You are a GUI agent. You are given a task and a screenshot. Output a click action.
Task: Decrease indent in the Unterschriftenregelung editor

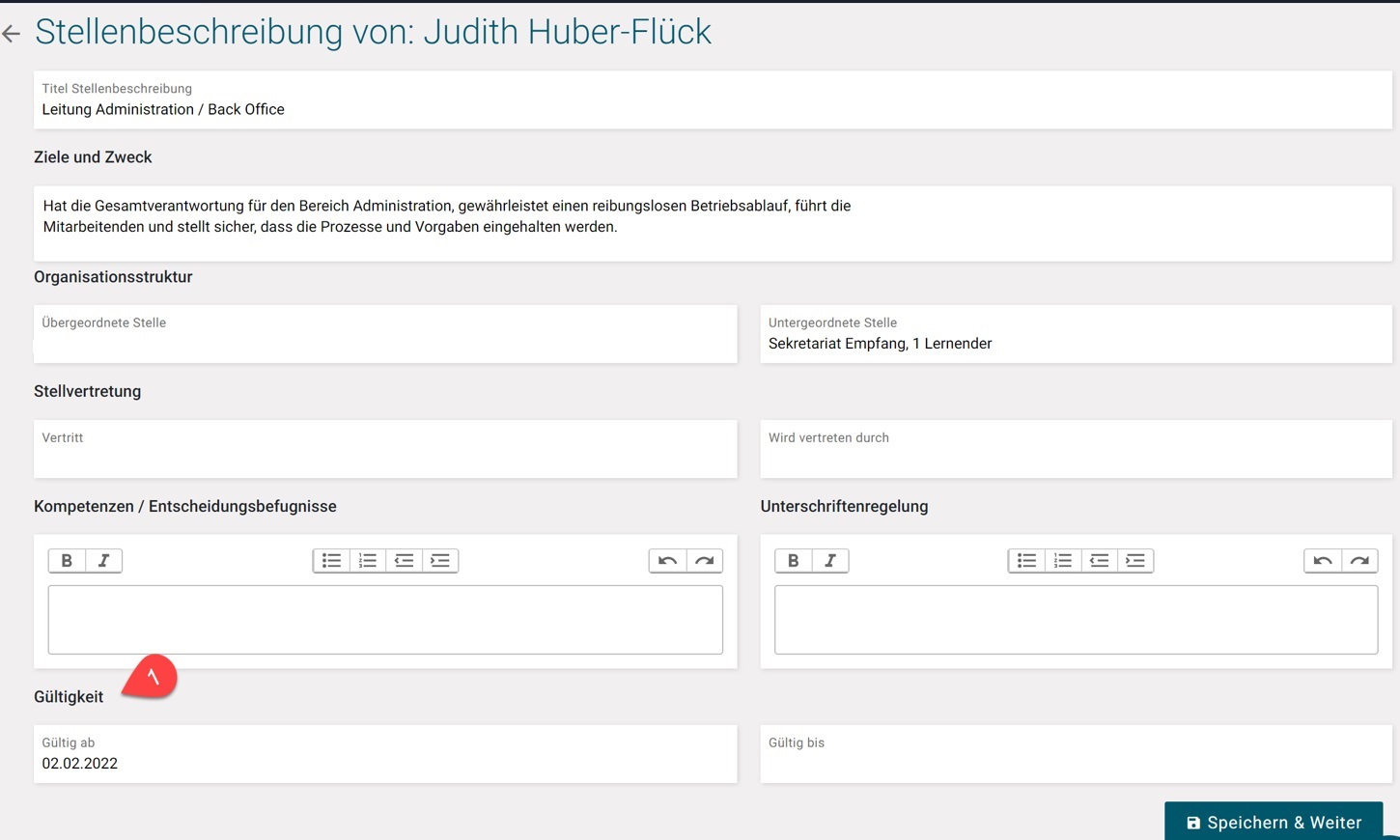coord(1099,561)
